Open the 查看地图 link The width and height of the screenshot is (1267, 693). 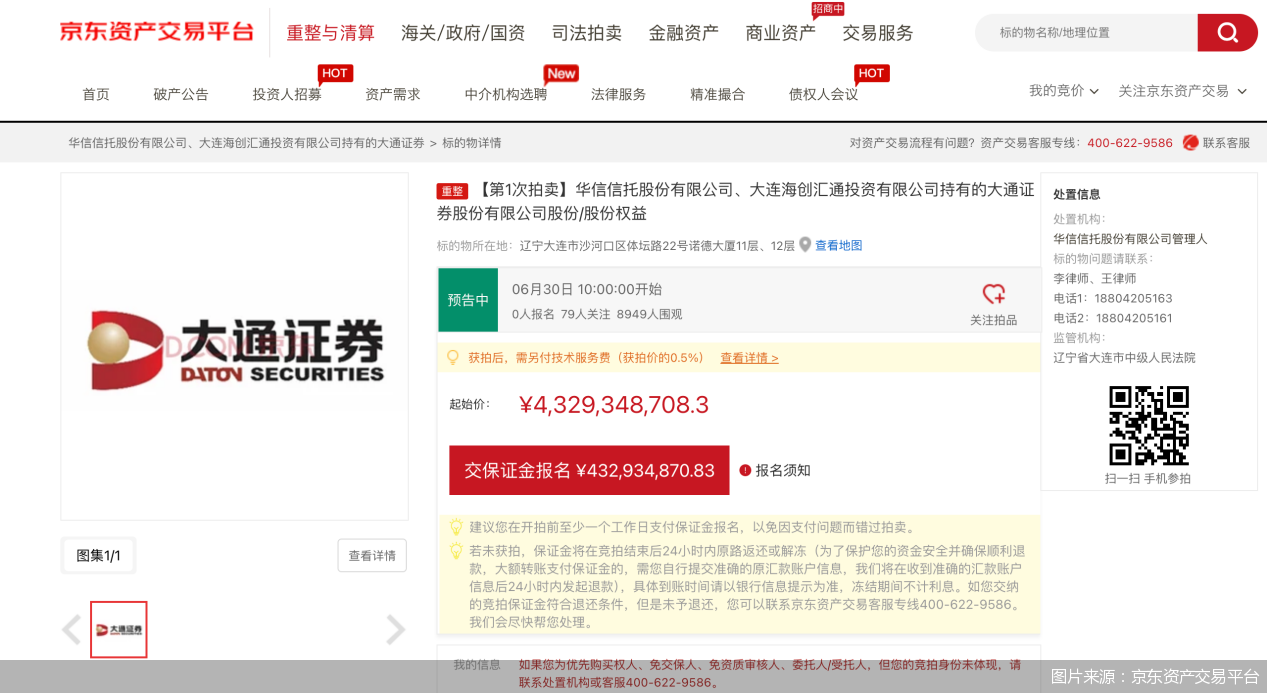point(838,245)
